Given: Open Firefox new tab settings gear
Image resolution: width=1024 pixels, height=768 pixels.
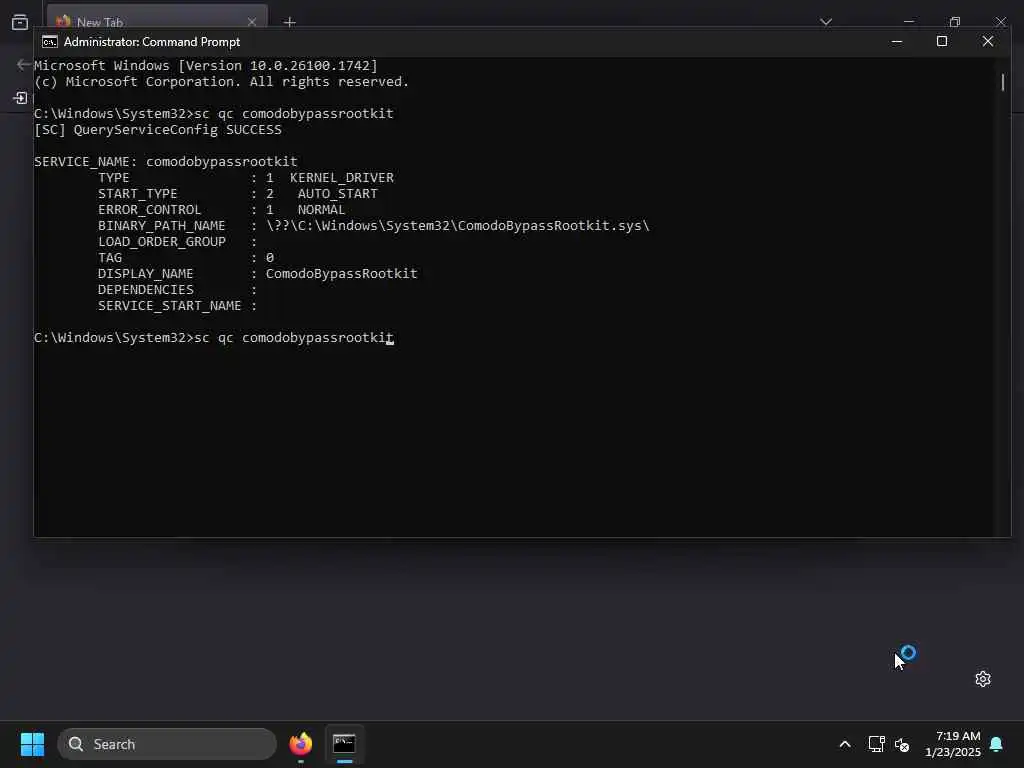Looking at the screenshot, I should (983, 679).
